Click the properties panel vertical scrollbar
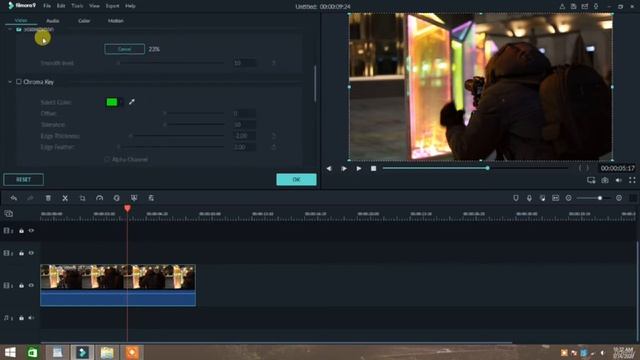The width and height of the screenshot is (640, 360). [x=315, y=84]
